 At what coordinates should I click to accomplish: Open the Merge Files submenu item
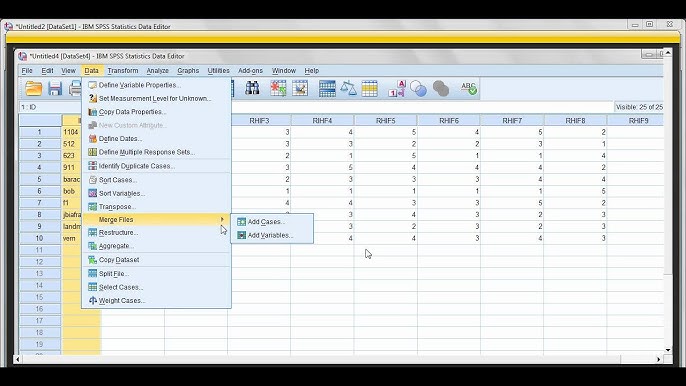[156, 219]
